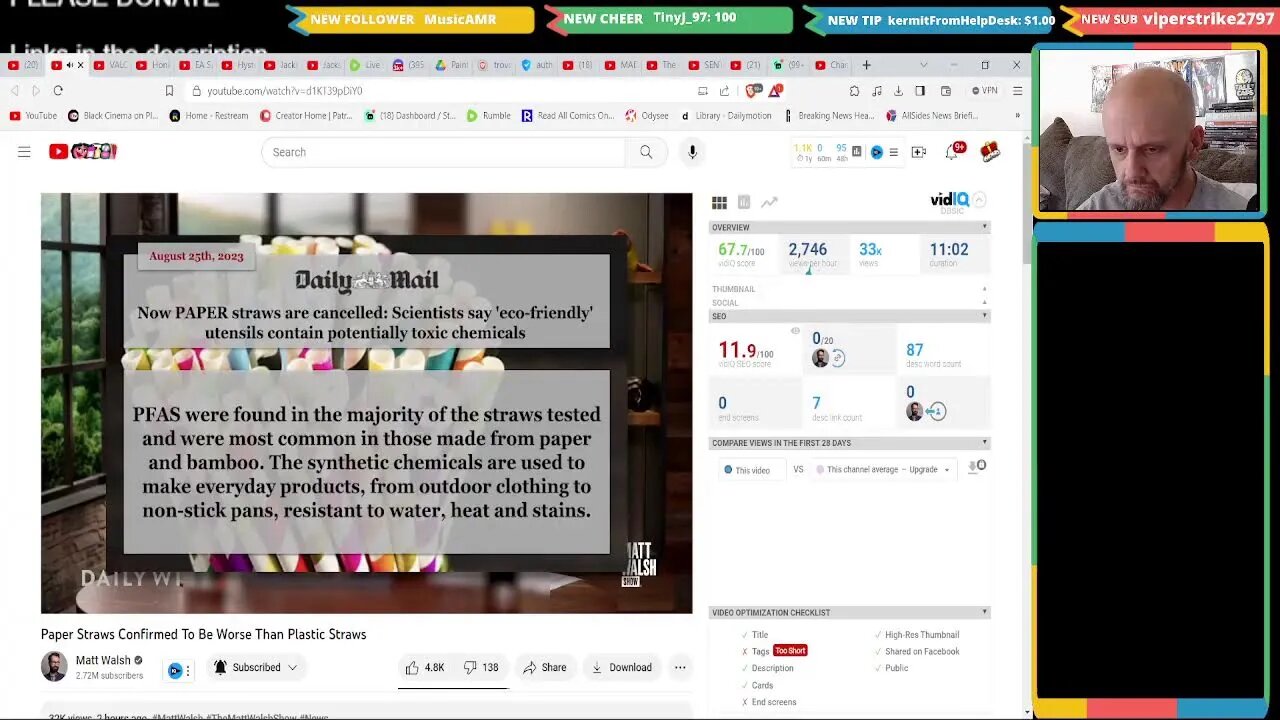
Task: Reload the page in the browser
Action: pyautogui.click(x=58, y=91)
